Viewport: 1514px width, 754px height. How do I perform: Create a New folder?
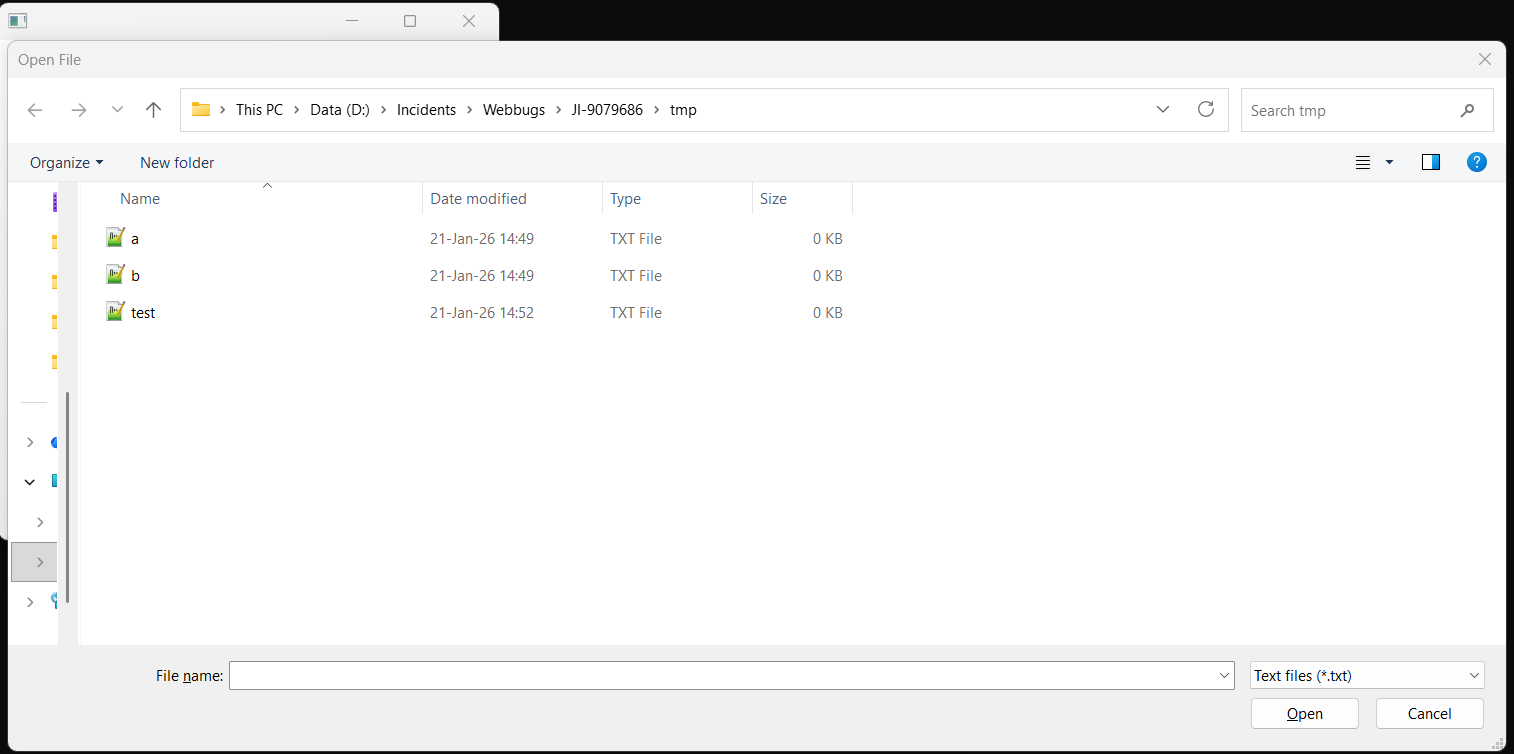[x=177, y=163]
